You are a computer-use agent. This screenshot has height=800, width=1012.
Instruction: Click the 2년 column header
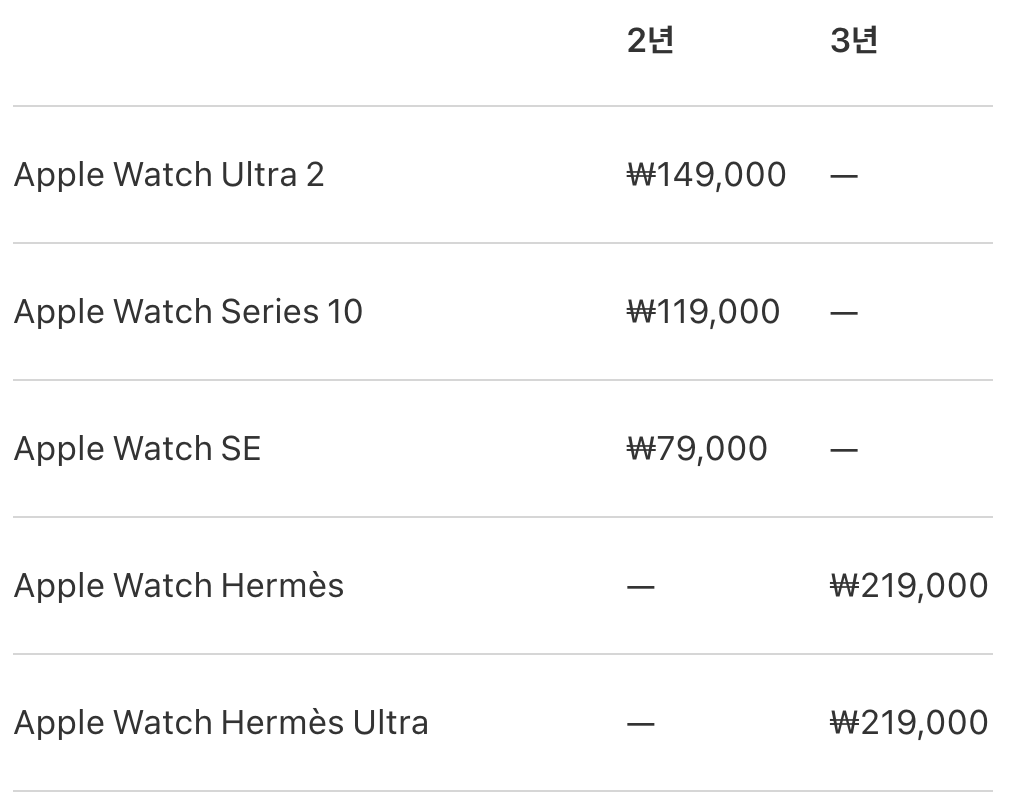click(650, 41)
